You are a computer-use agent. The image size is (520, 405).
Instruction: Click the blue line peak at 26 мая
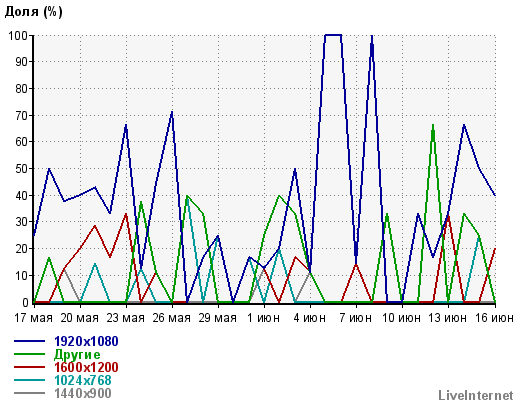tap(172, 112)
